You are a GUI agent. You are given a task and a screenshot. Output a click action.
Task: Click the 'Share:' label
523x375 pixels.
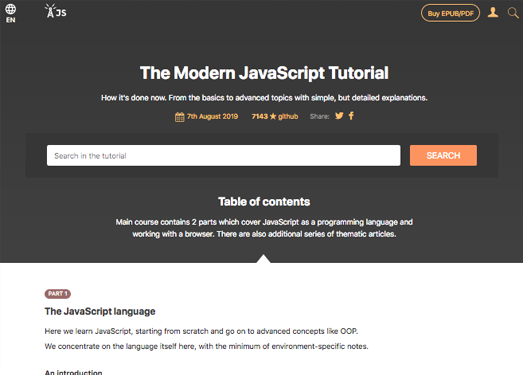click(320, 116)
